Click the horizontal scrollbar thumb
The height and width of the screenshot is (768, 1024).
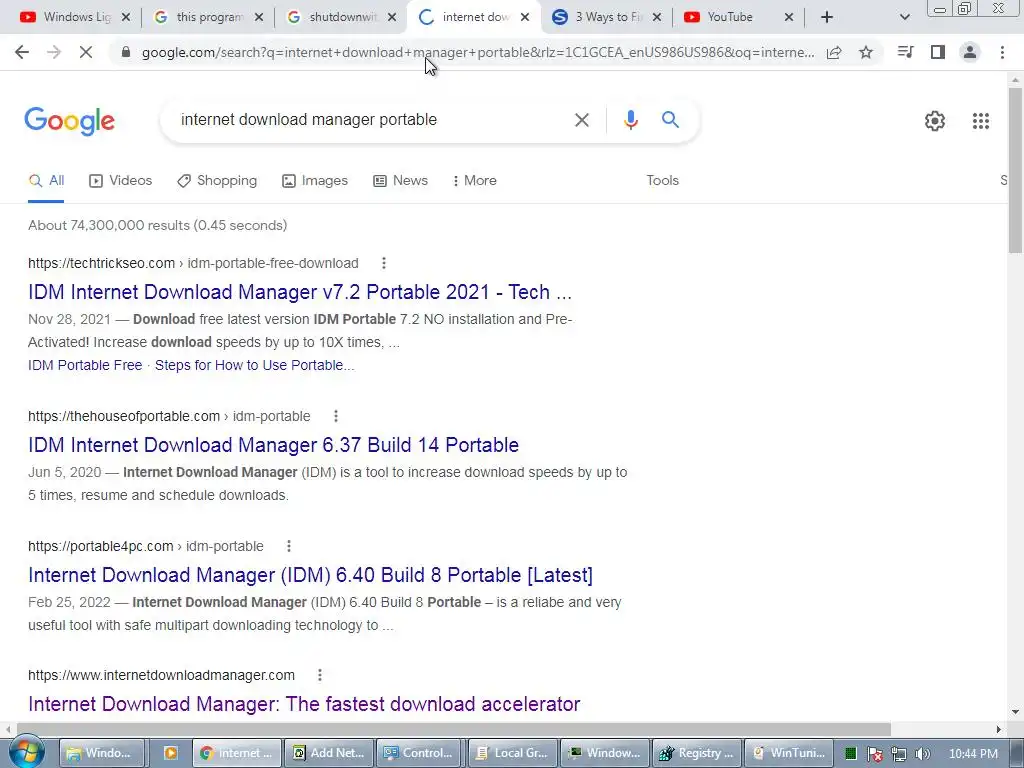[x=454, y=729]
